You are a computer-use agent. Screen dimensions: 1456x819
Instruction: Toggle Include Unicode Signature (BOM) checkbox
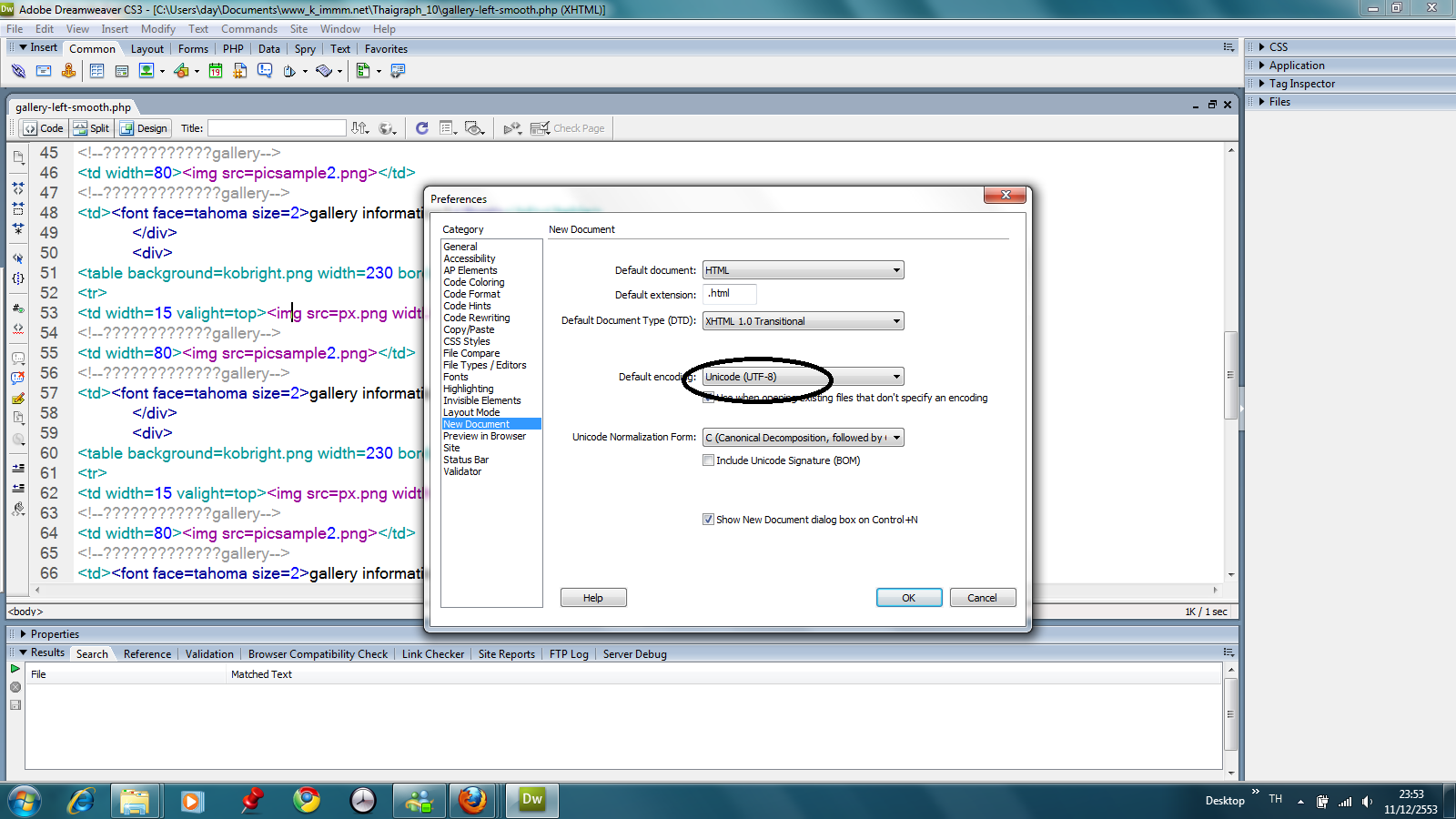pos(708,460)
